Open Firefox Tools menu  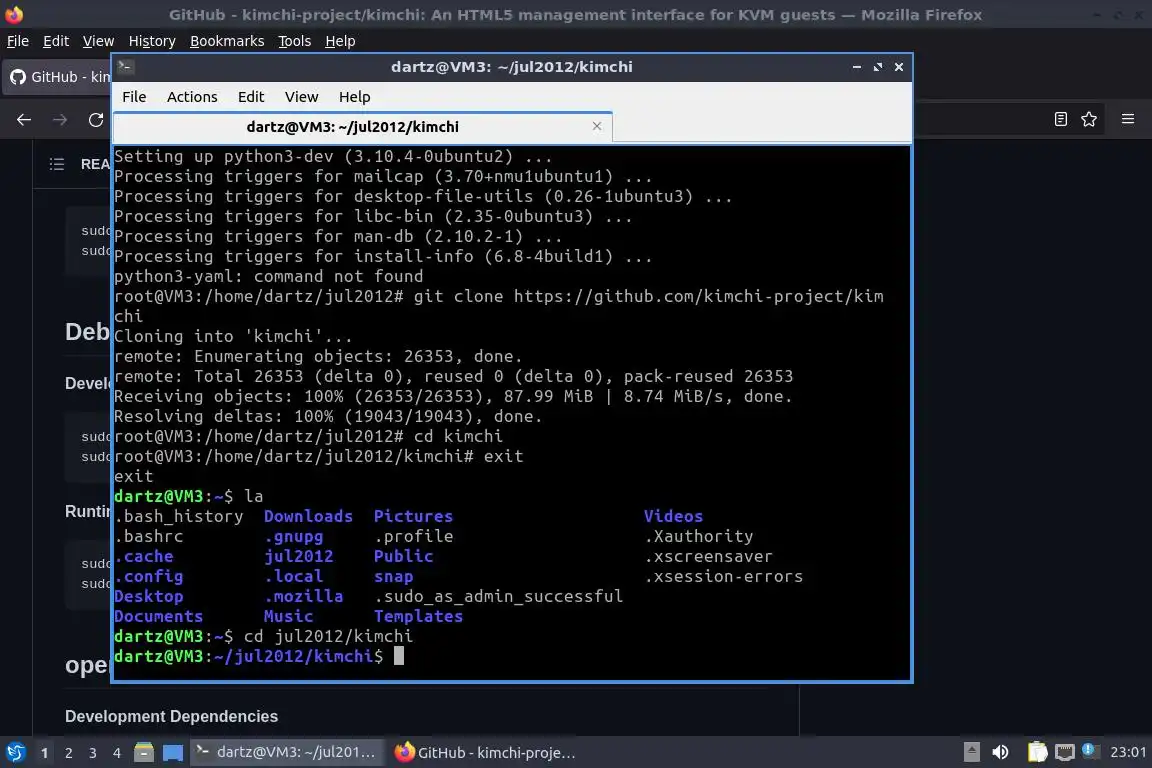pos(295,41)
